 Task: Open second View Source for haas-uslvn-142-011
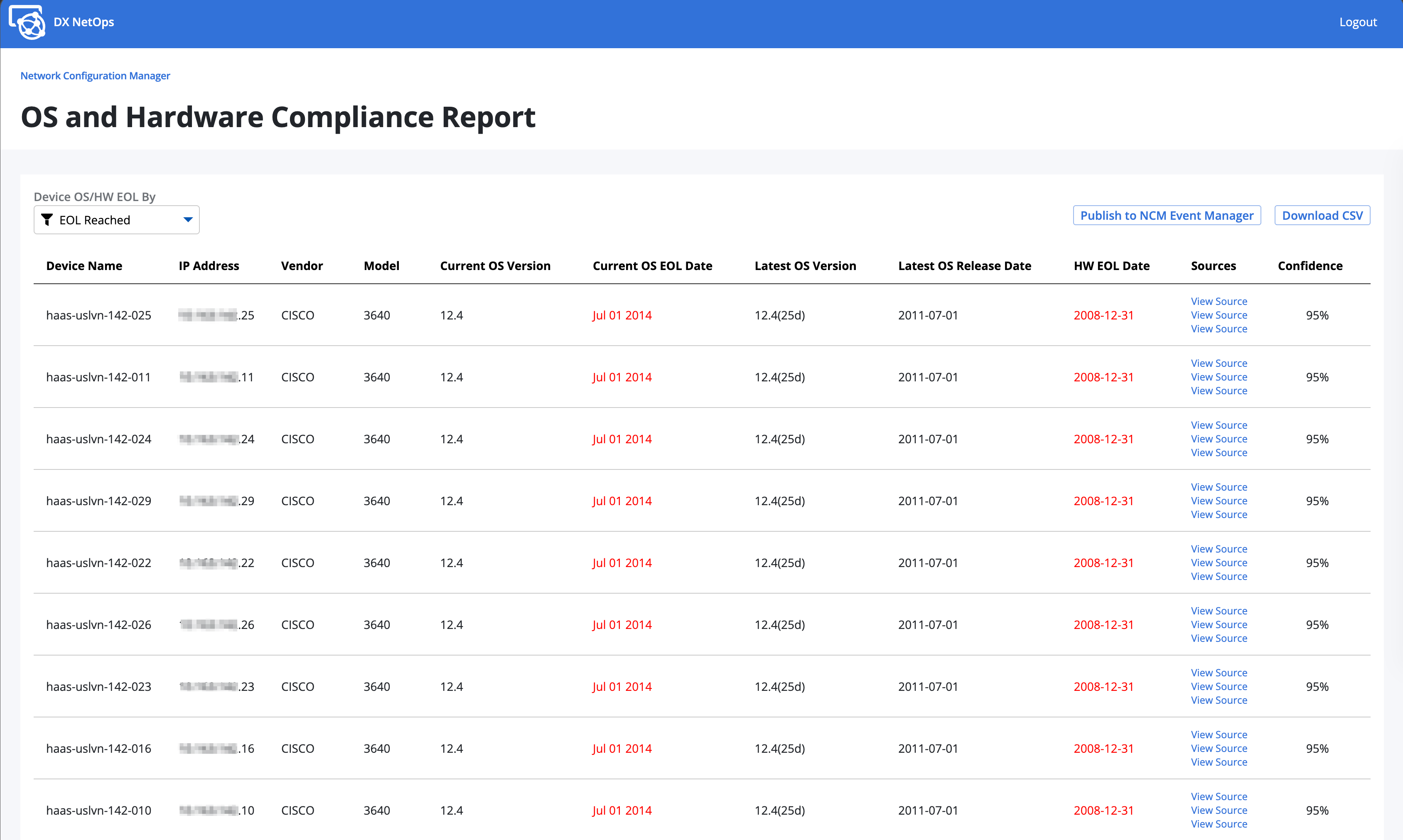pyautogui.click(x=1219, y=377)
